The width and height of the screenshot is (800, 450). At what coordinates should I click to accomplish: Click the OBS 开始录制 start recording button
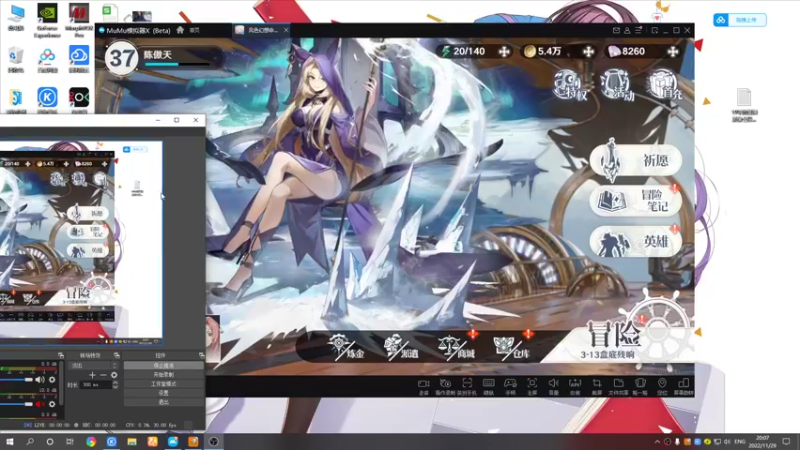click(163, 374)
